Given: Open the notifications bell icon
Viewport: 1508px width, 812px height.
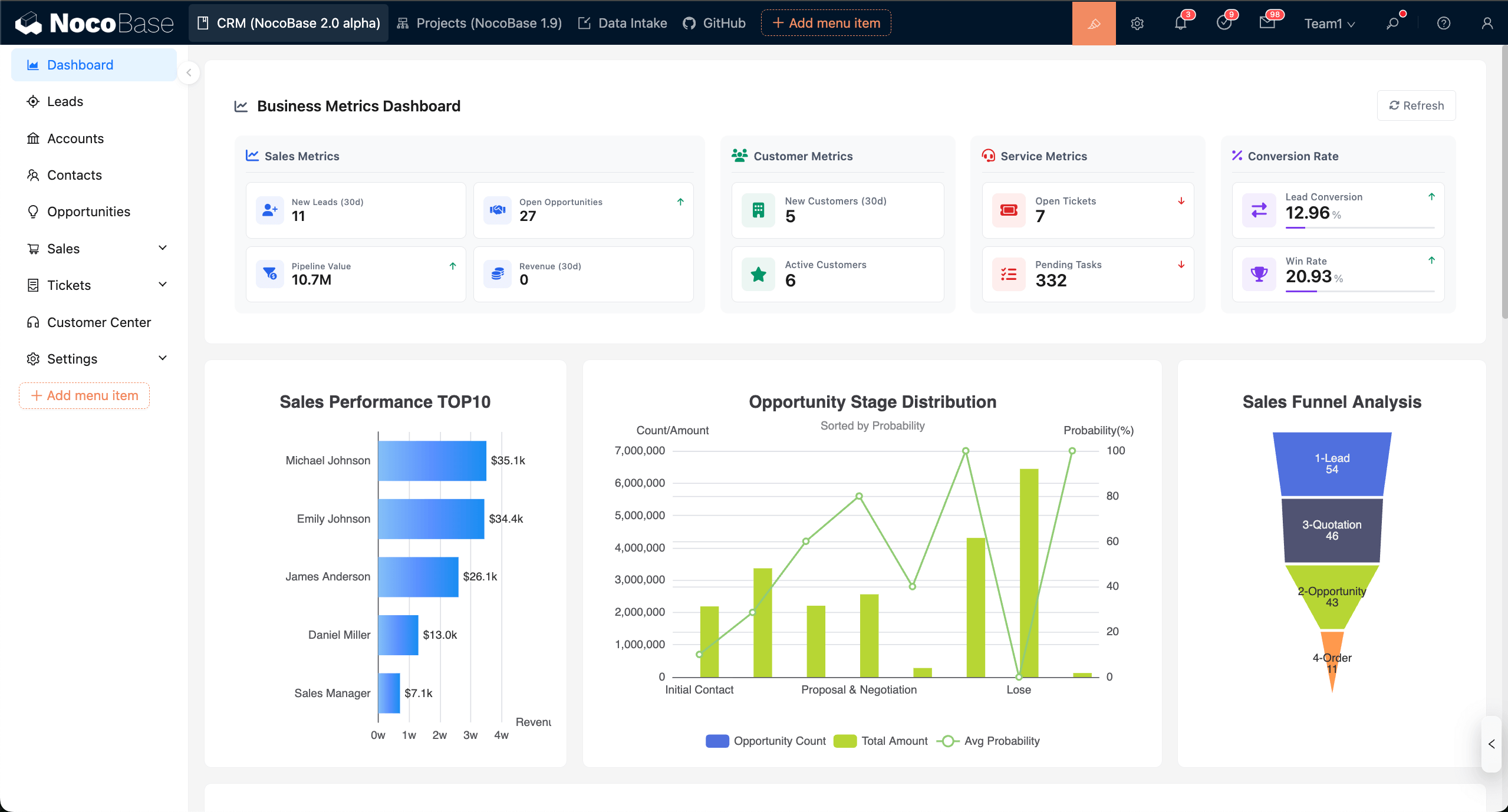Looking at the screenshot, I should 1180,23.
